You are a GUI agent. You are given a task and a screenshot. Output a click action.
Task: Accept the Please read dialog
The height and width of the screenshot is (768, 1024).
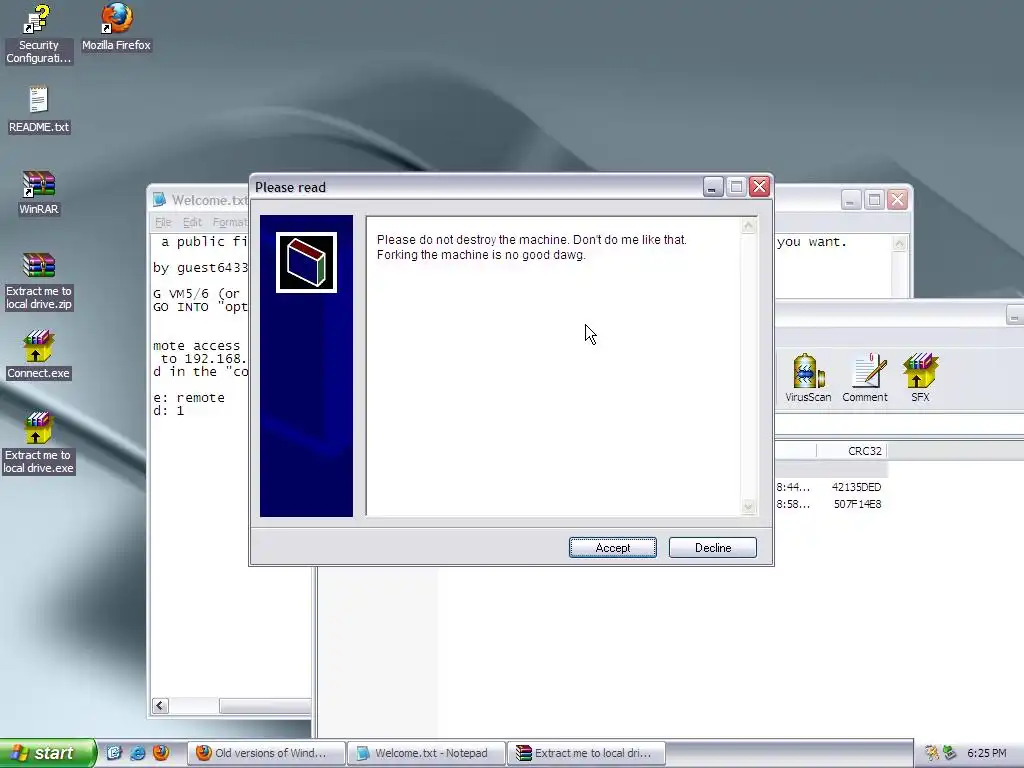(613, 548)
